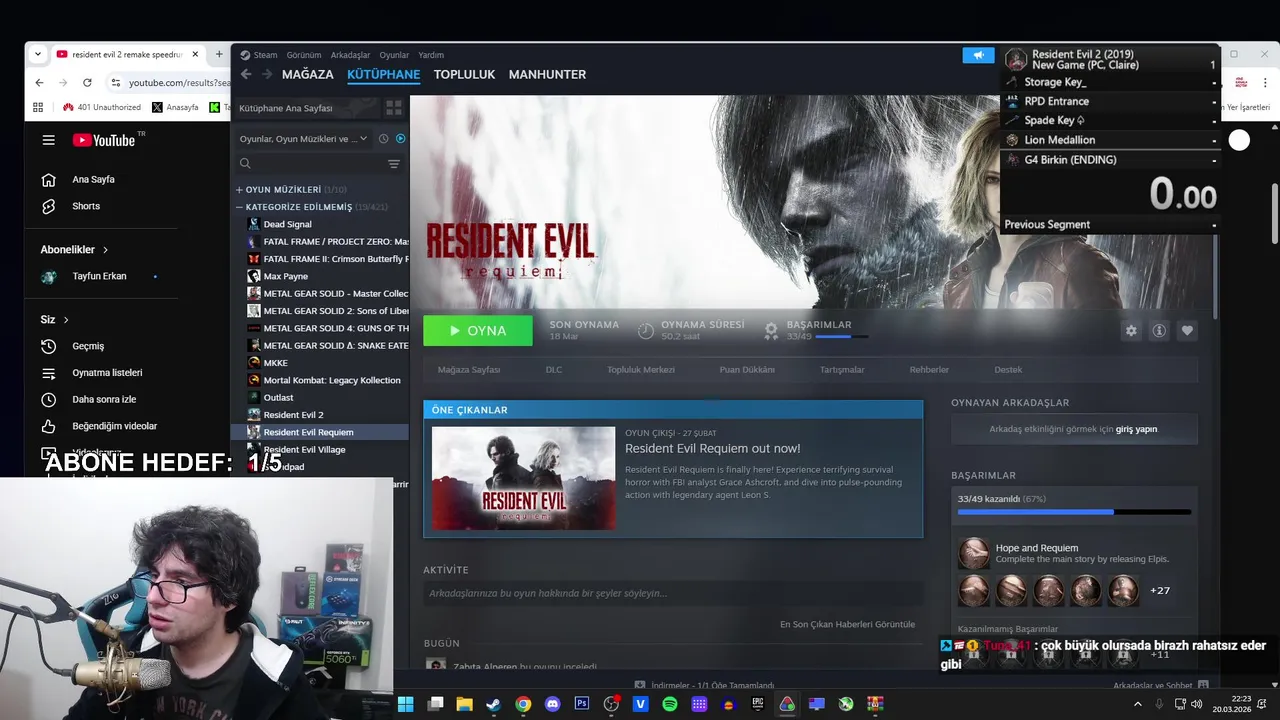Click the +27 more achievements indicator
The image size is (1280, 720).
click(1160, 591)
